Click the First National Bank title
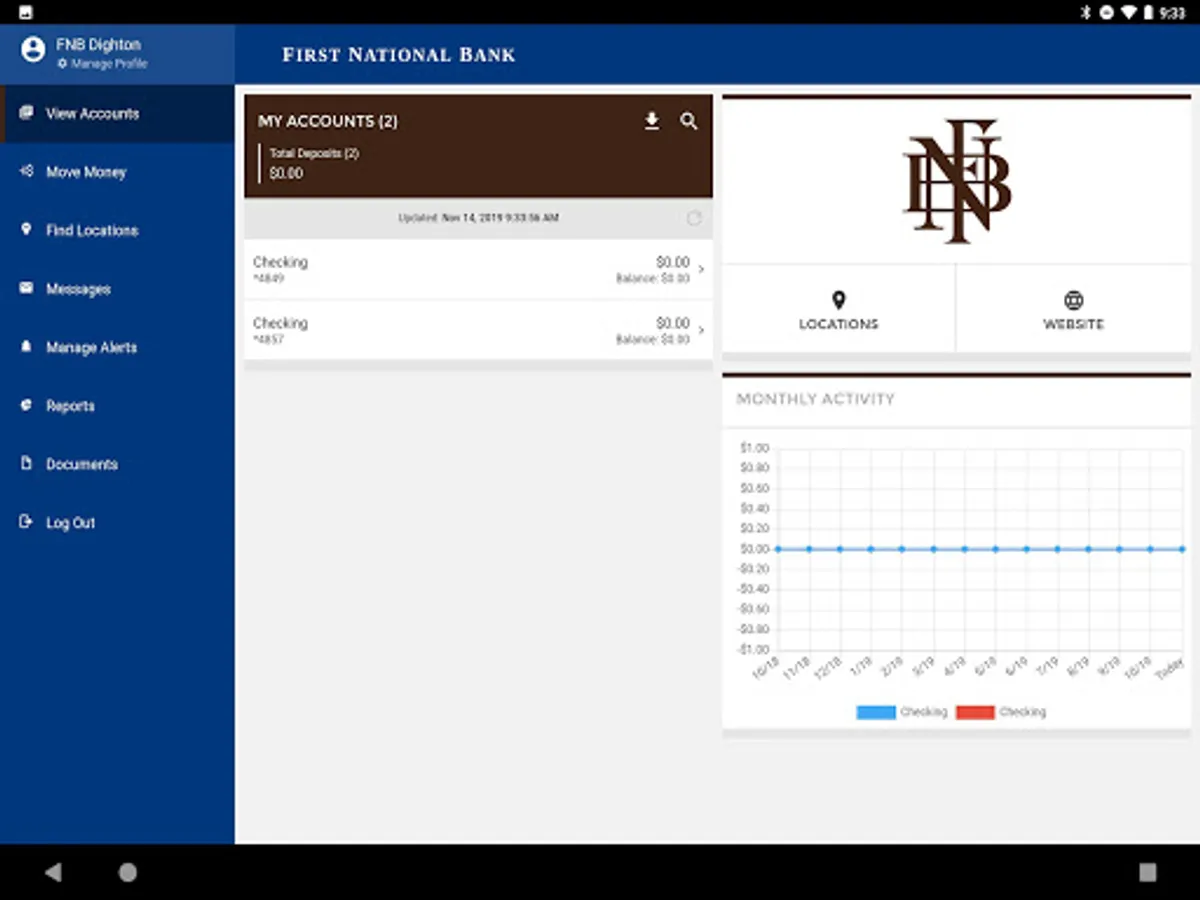Screen dimensions: 1200x900 (x=399, y=55)
